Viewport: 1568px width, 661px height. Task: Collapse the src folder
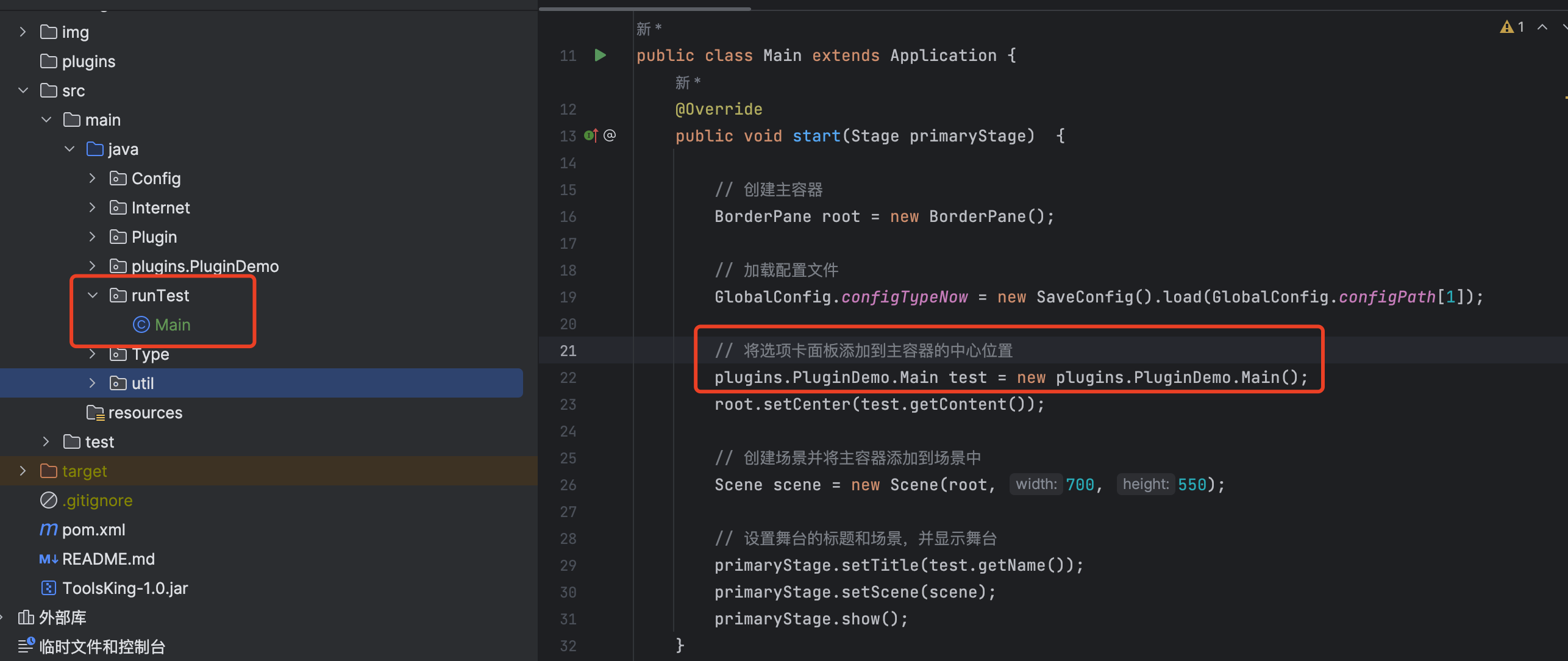point(23,90)
